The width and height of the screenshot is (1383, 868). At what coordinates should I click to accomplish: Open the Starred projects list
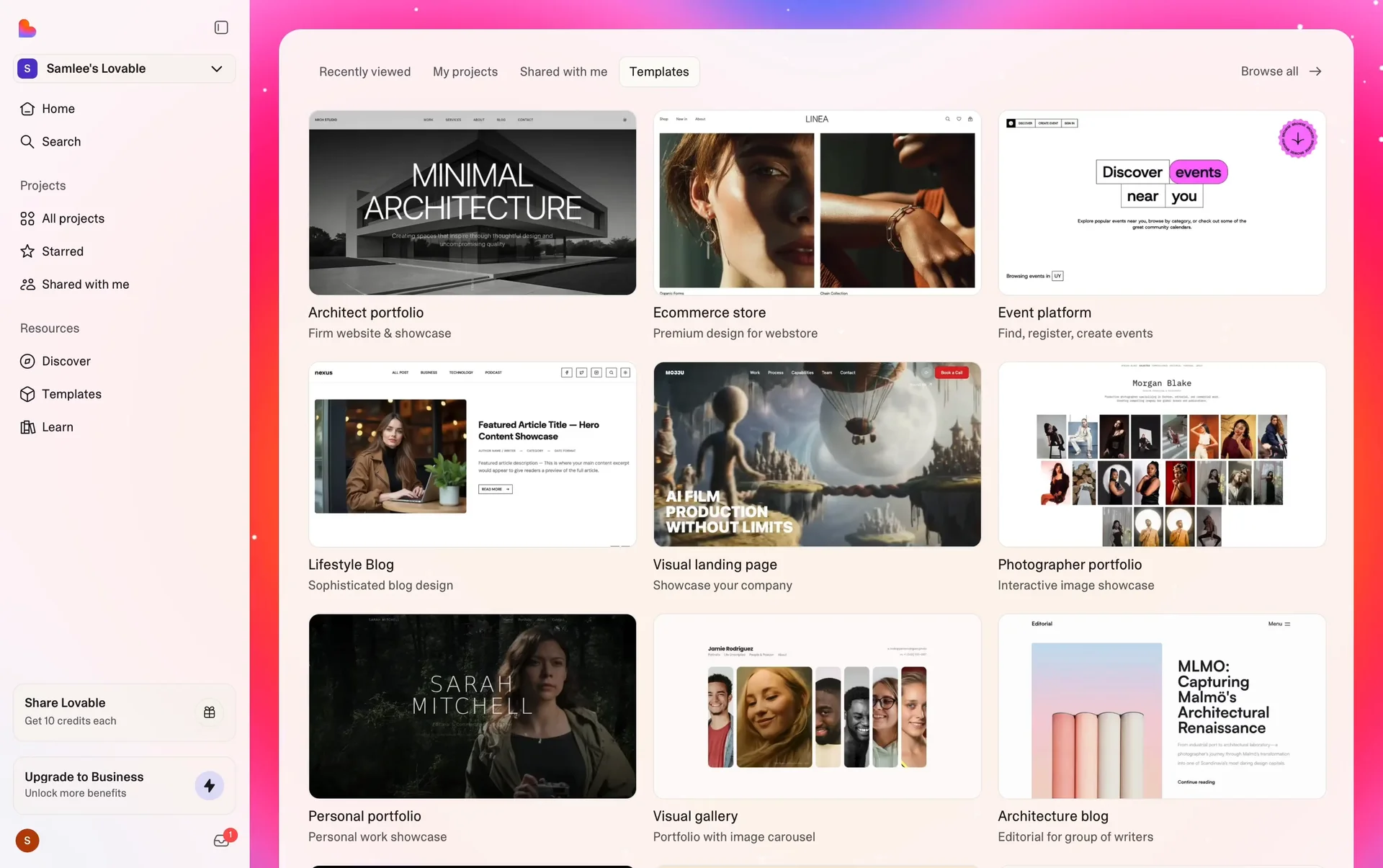[62, 251]
